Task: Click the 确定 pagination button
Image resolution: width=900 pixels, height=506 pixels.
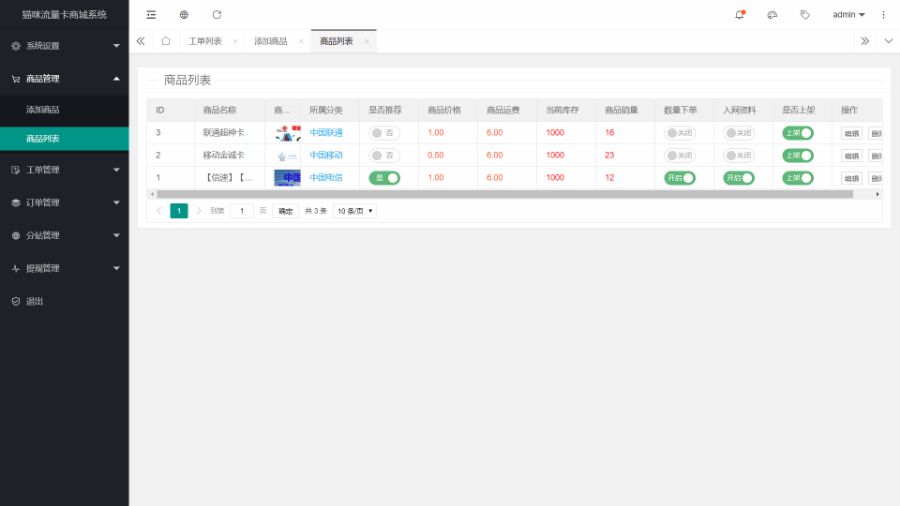Action: (x=285, y=211)
